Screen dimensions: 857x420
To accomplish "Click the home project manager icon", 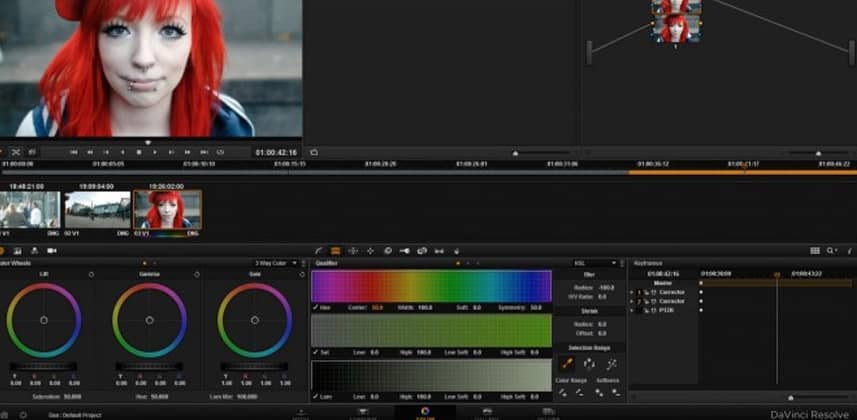I will click(x=3, y=415).
